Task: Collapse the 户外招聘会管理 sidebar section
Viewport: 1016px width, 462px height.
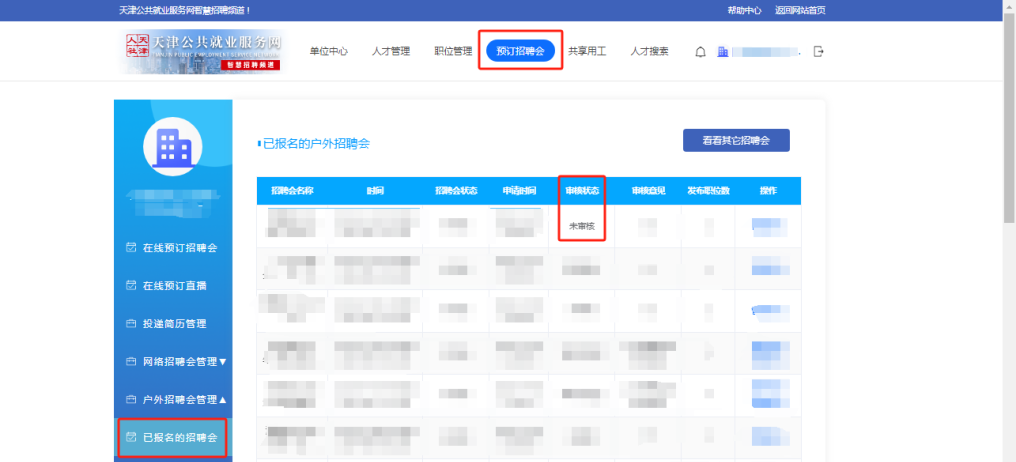Action: 178,399
